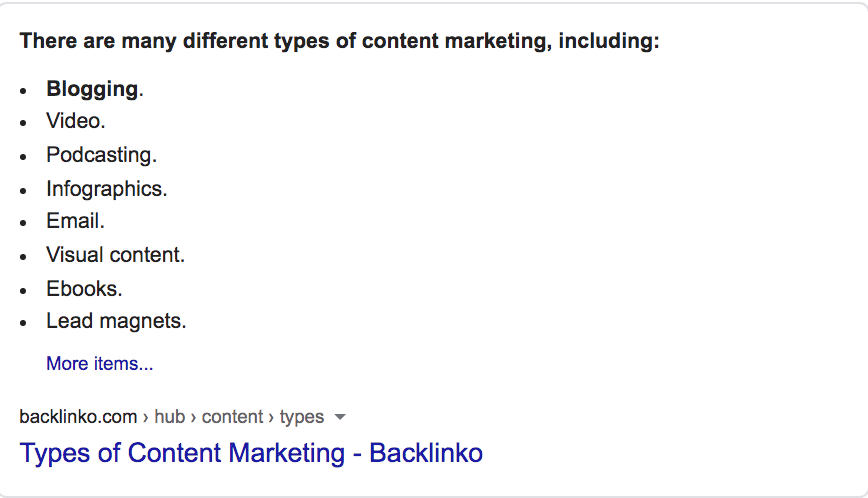Click the bullet point before Ebooks
This screenshot has height=498, width=868.
click(x=23, y=291)
